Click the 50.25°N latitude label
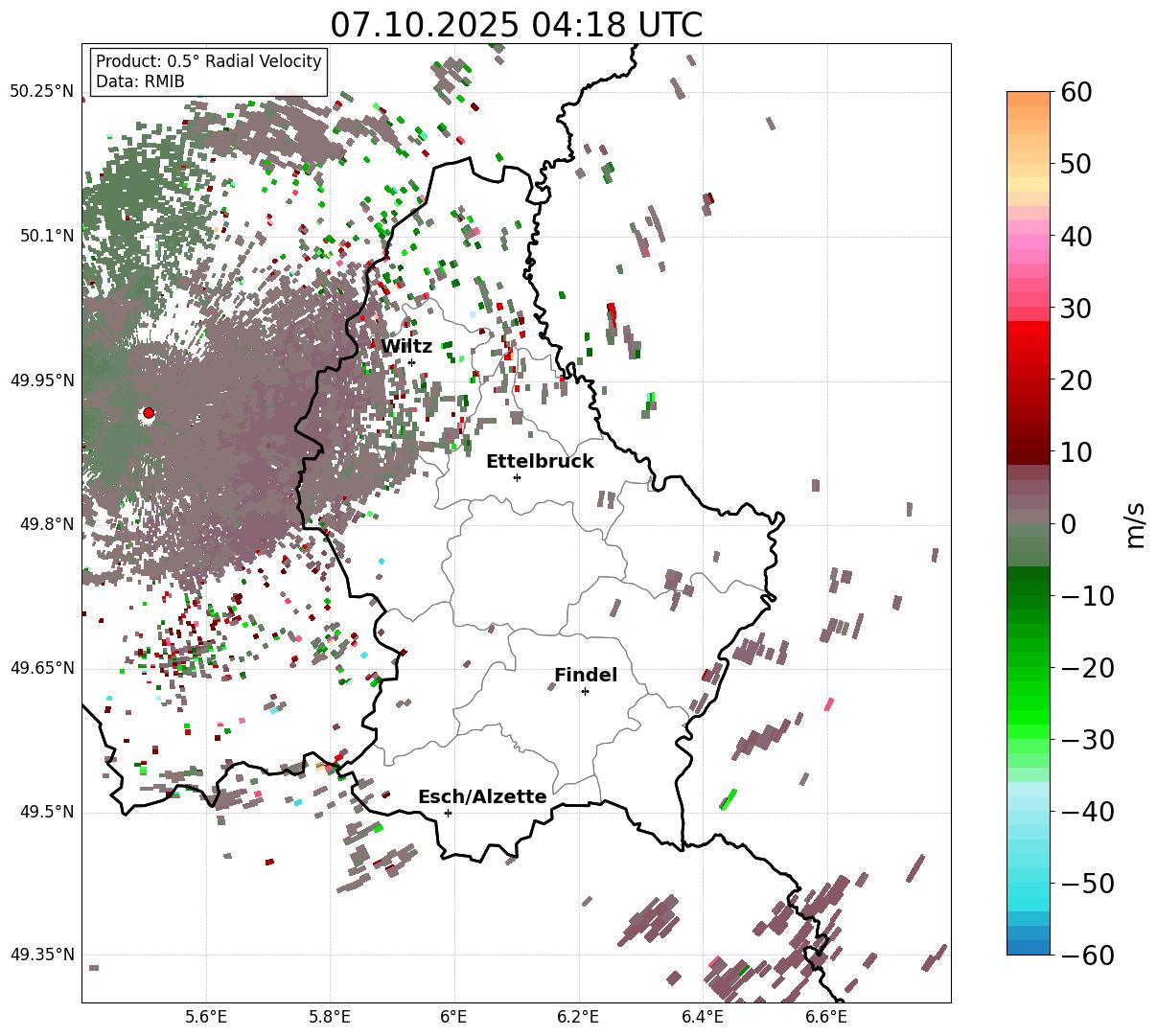Screen dimensions: 1157x1036 [42, 92]
